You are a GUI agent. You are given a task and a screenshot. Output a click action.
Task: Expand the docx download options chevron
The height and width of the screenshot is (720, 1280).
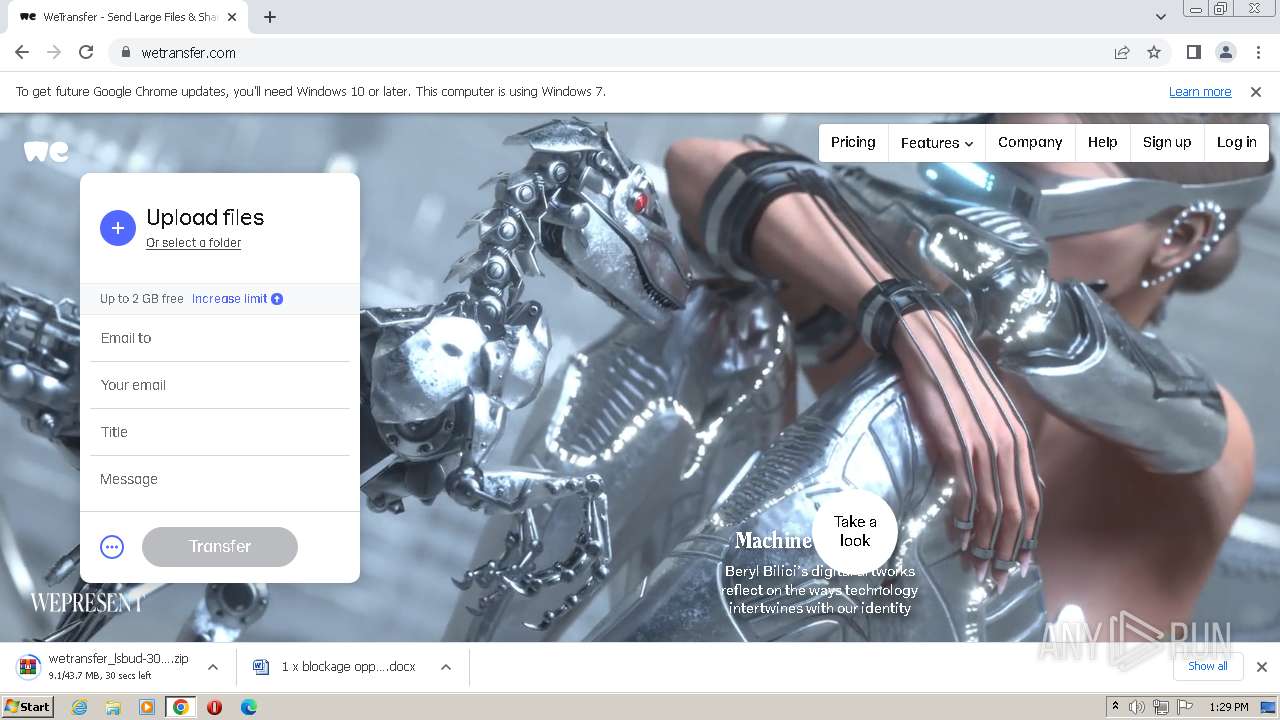pyautogui.click(x=446, y=667)
